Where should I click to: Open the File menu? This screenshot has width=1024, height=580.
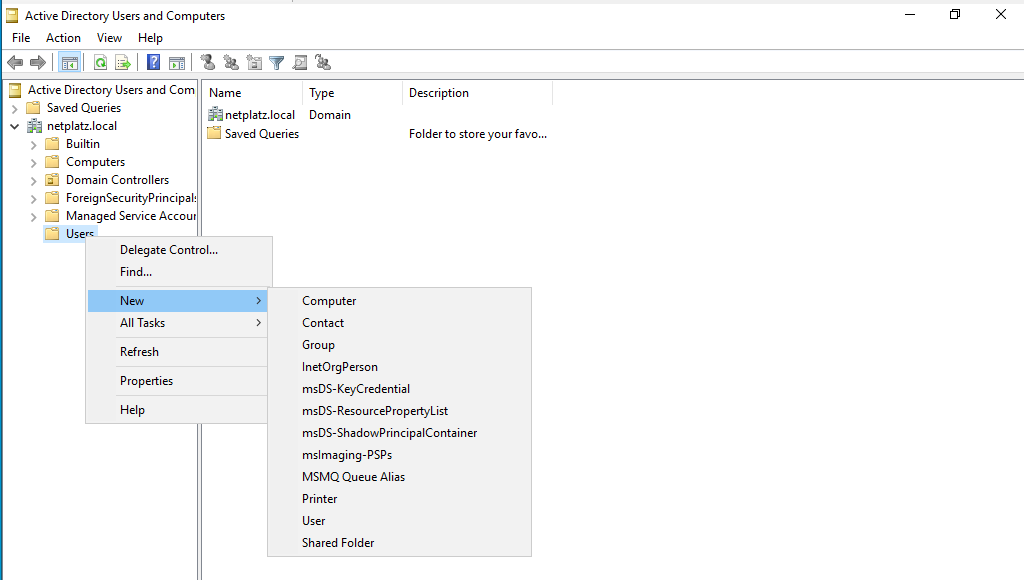coord(21,38)
